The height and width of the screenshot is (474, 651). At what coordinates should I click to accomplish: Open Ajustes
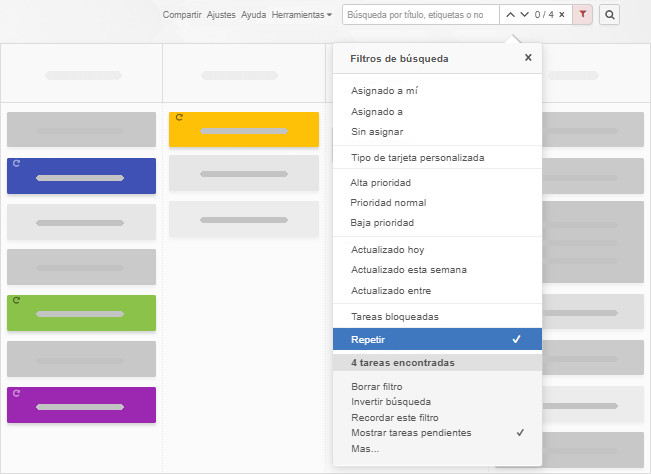[221, 15]
